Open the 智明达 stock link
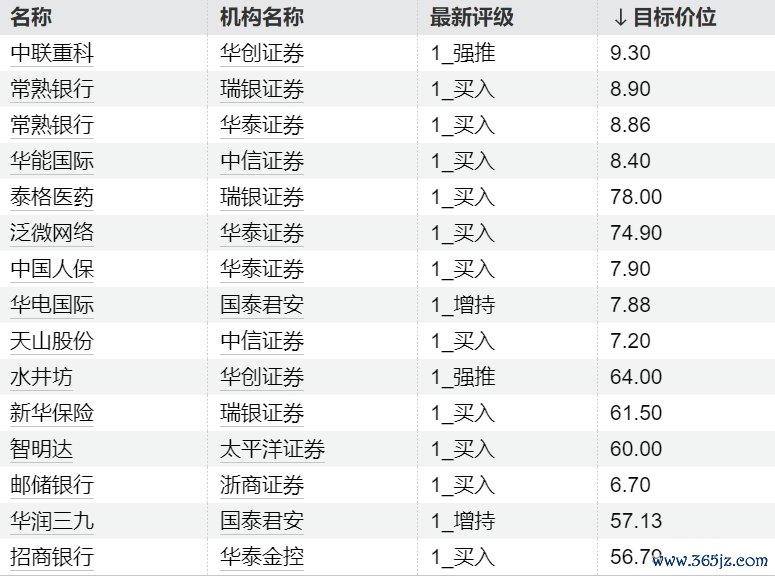This screenshot has width=775, height=576. pyautogui.click(x=41, y=449)
